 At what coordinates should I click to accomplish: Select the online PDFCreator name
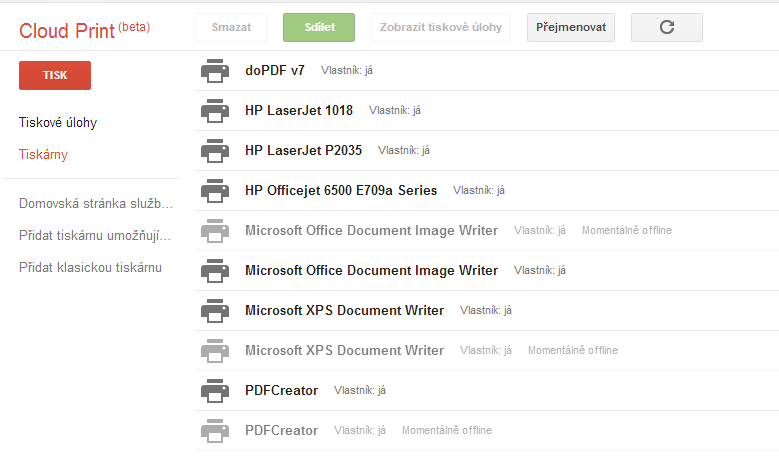[281, 390]
